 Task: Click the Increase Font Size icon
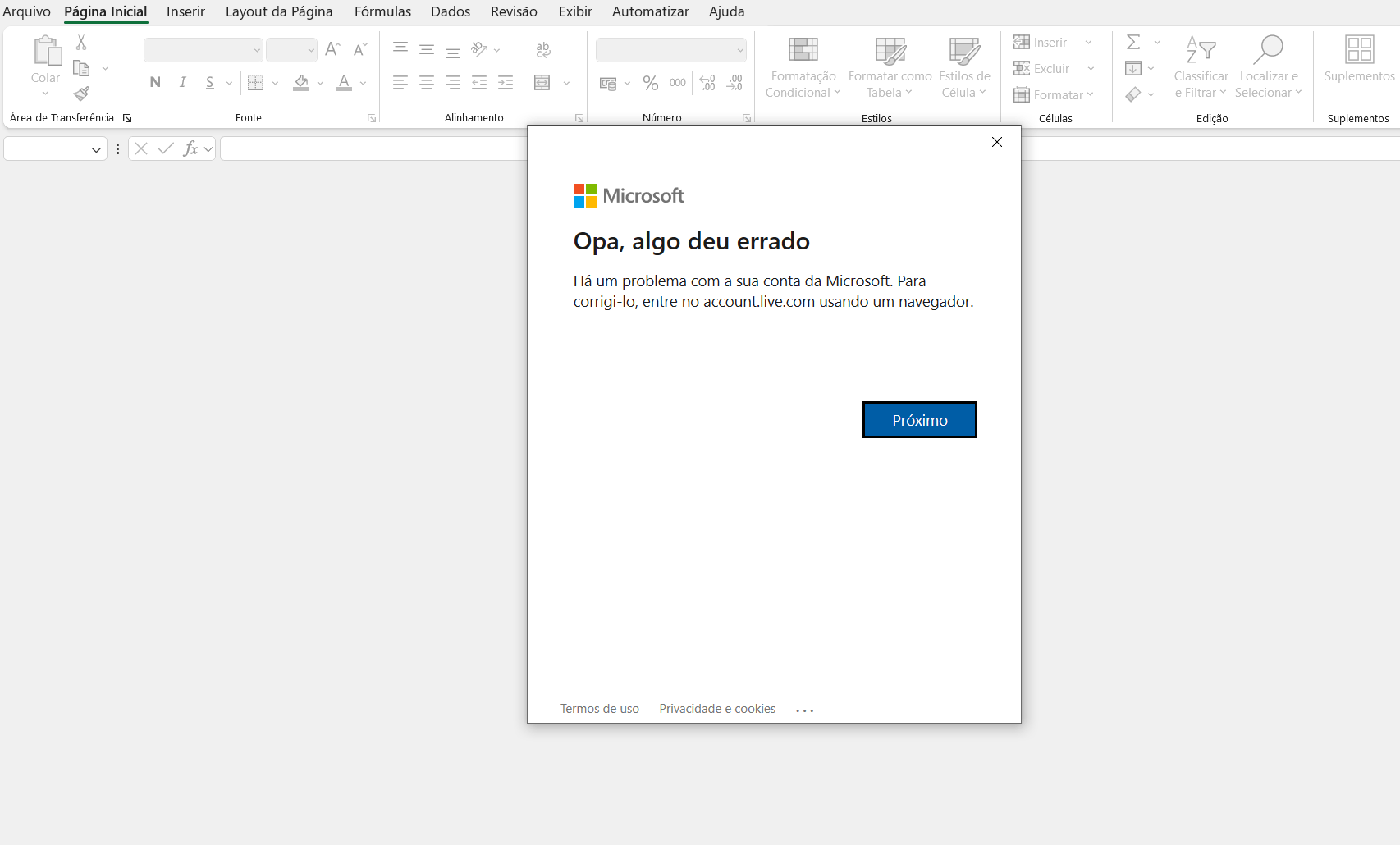(x=332, y=49)
